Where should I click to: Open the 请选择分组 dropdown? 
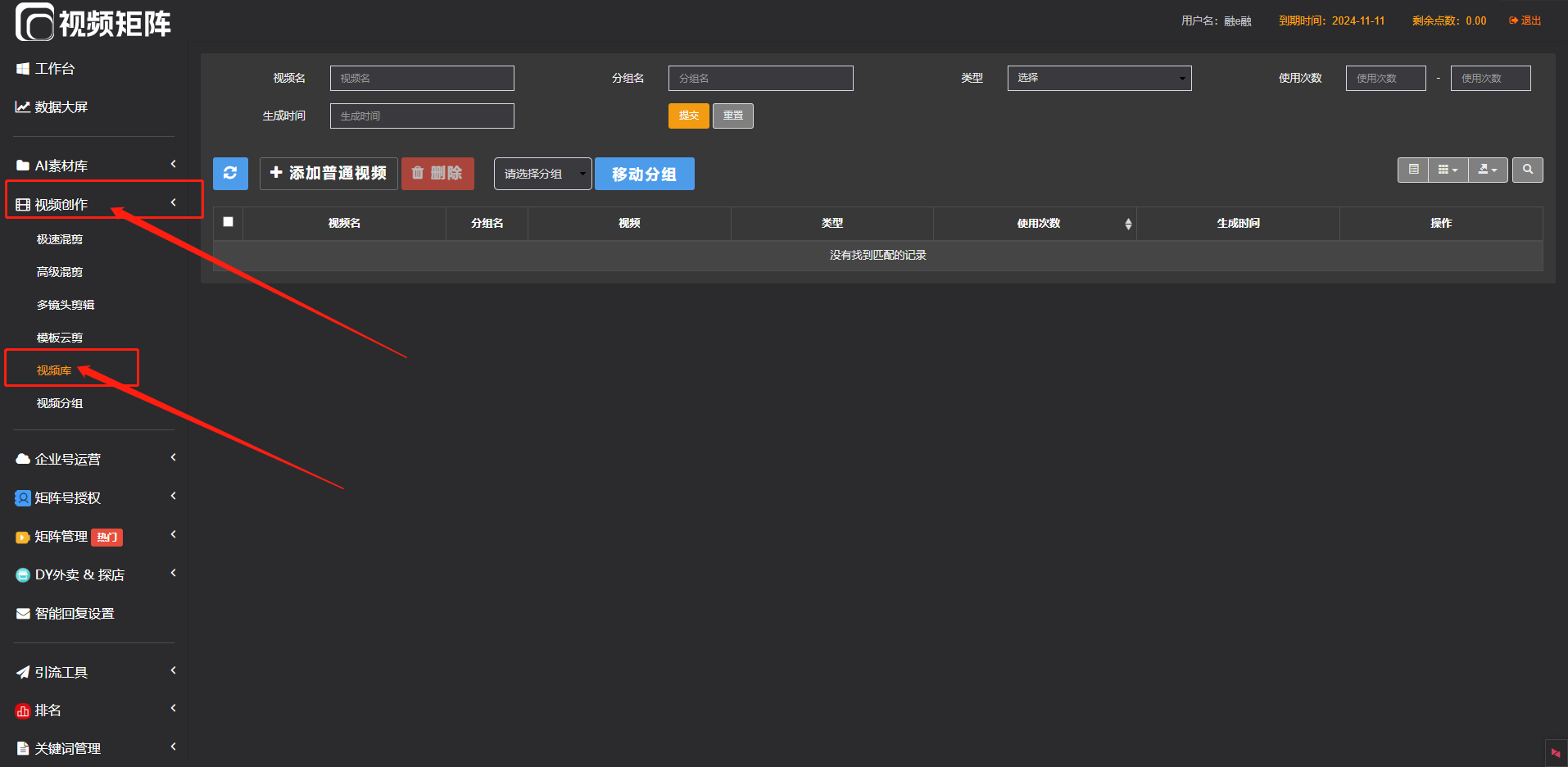pyautogui.click(x=542, y=174)
